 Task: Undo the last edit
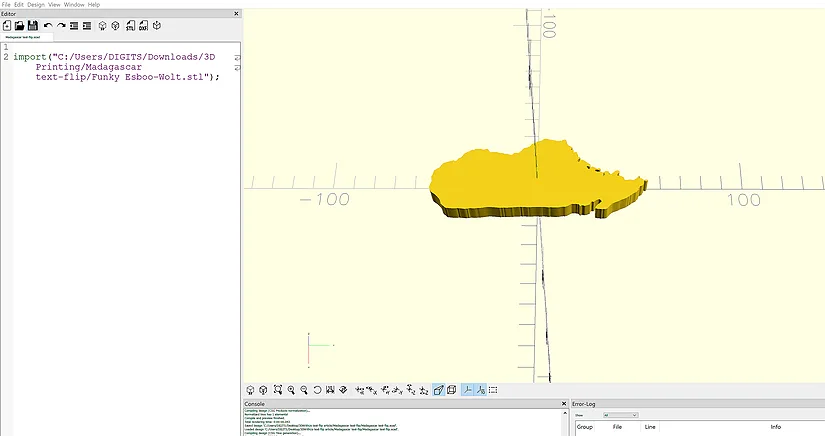tap(48, 26)
